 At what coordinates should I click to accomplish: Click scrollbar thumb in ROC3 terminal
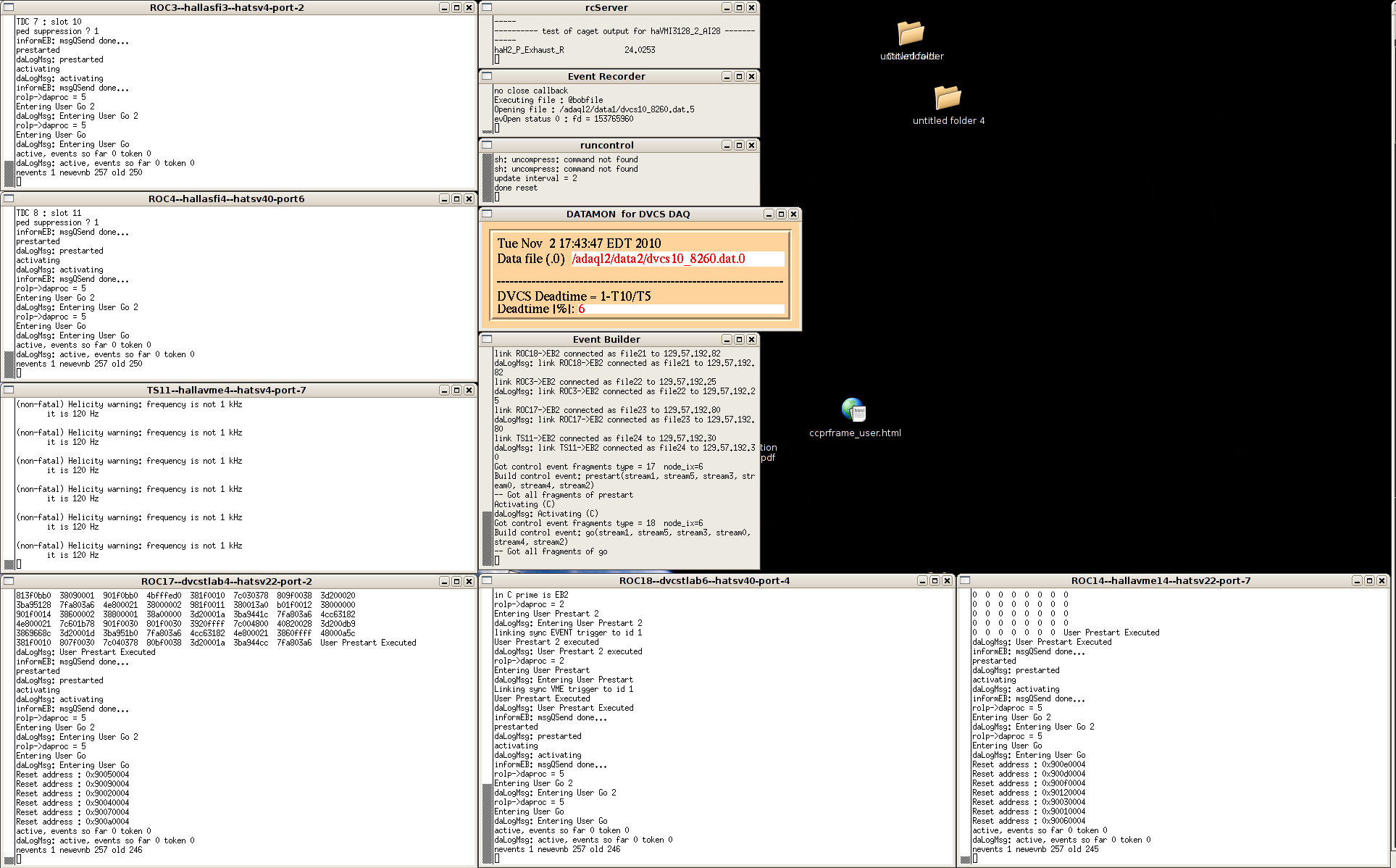tap(9, 172)
